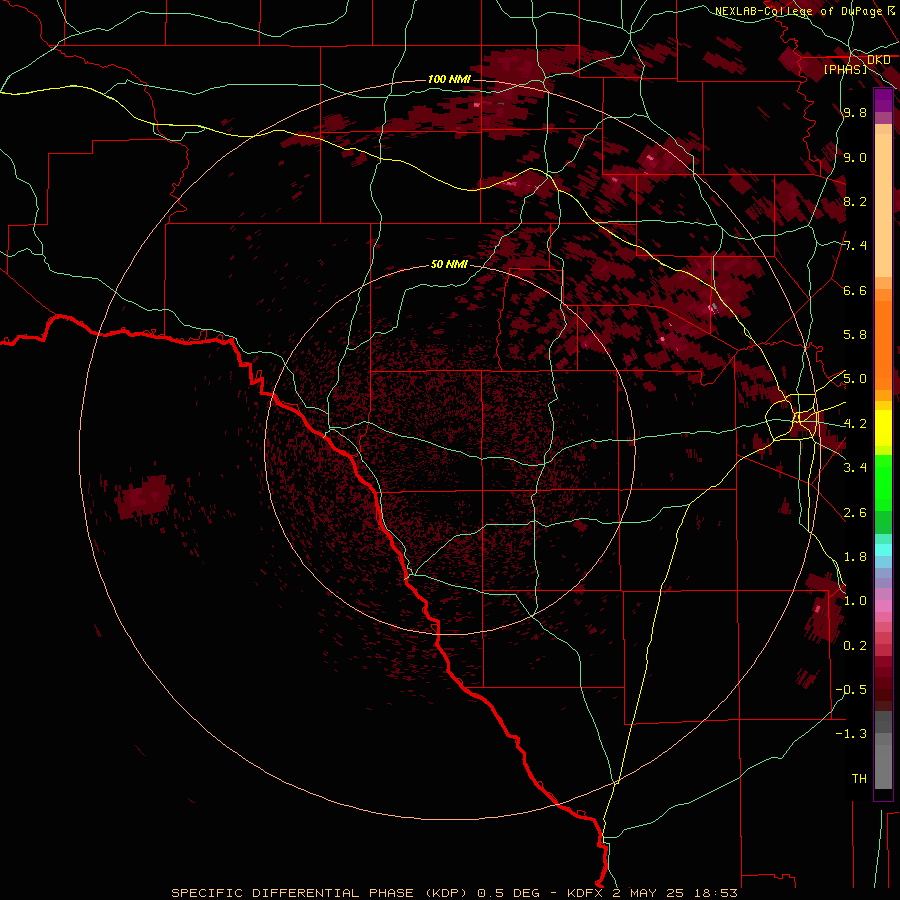Pick the bright yellow legend color segment
This screenshot has width=900, height=900.
[x=883, y=428]
